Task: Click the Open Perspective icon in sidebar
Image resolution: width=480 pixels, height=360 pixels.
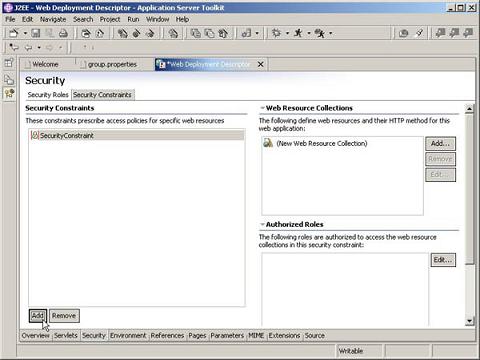Action: [x=9, y=62]
